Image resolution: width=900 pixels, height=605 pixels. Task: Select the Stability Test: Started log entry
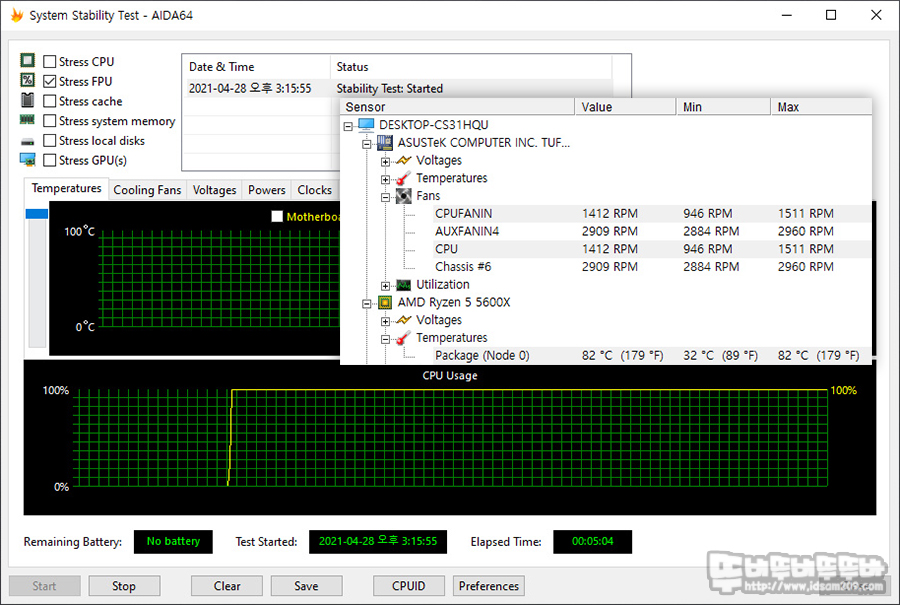[397, 88]
